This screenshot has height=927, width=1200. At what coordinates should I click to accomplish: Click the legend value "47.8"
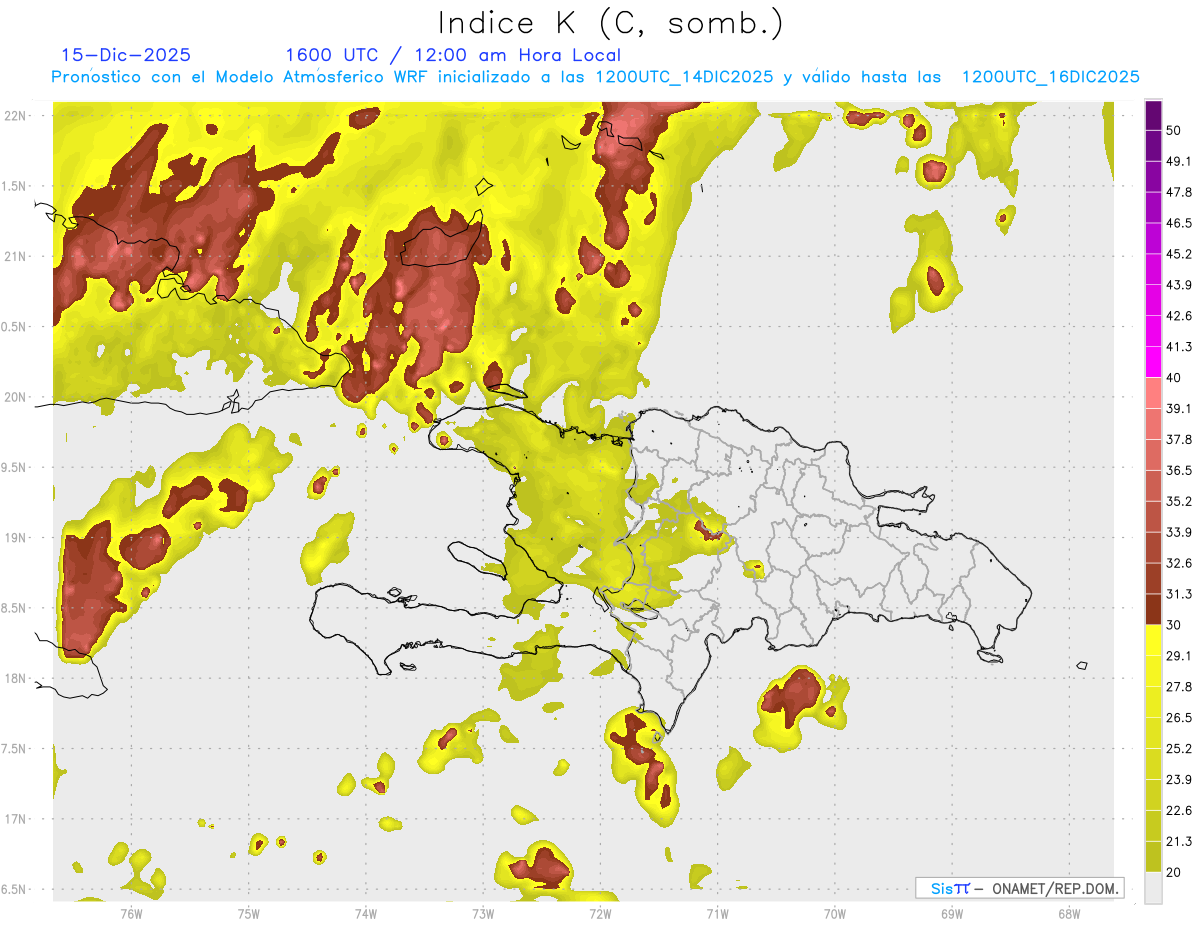(1179, 192)
